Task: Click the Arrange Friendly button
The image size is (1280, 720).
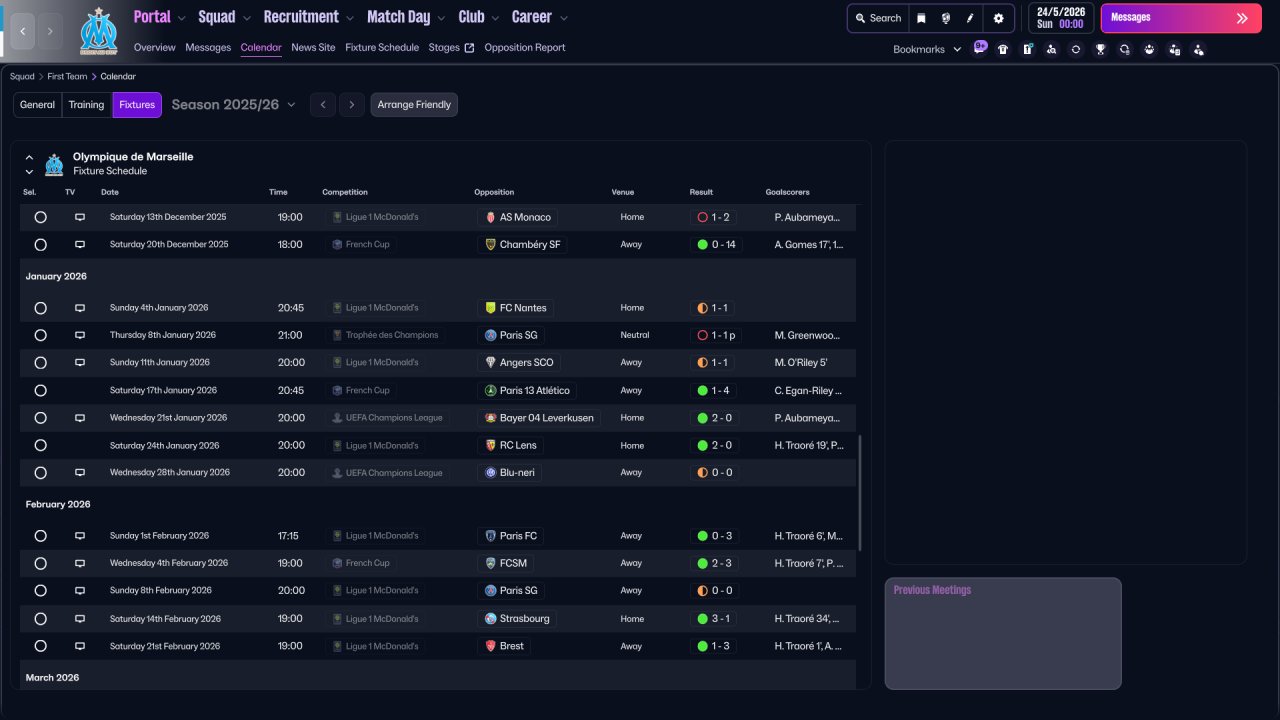Action: tap(414, 105)
